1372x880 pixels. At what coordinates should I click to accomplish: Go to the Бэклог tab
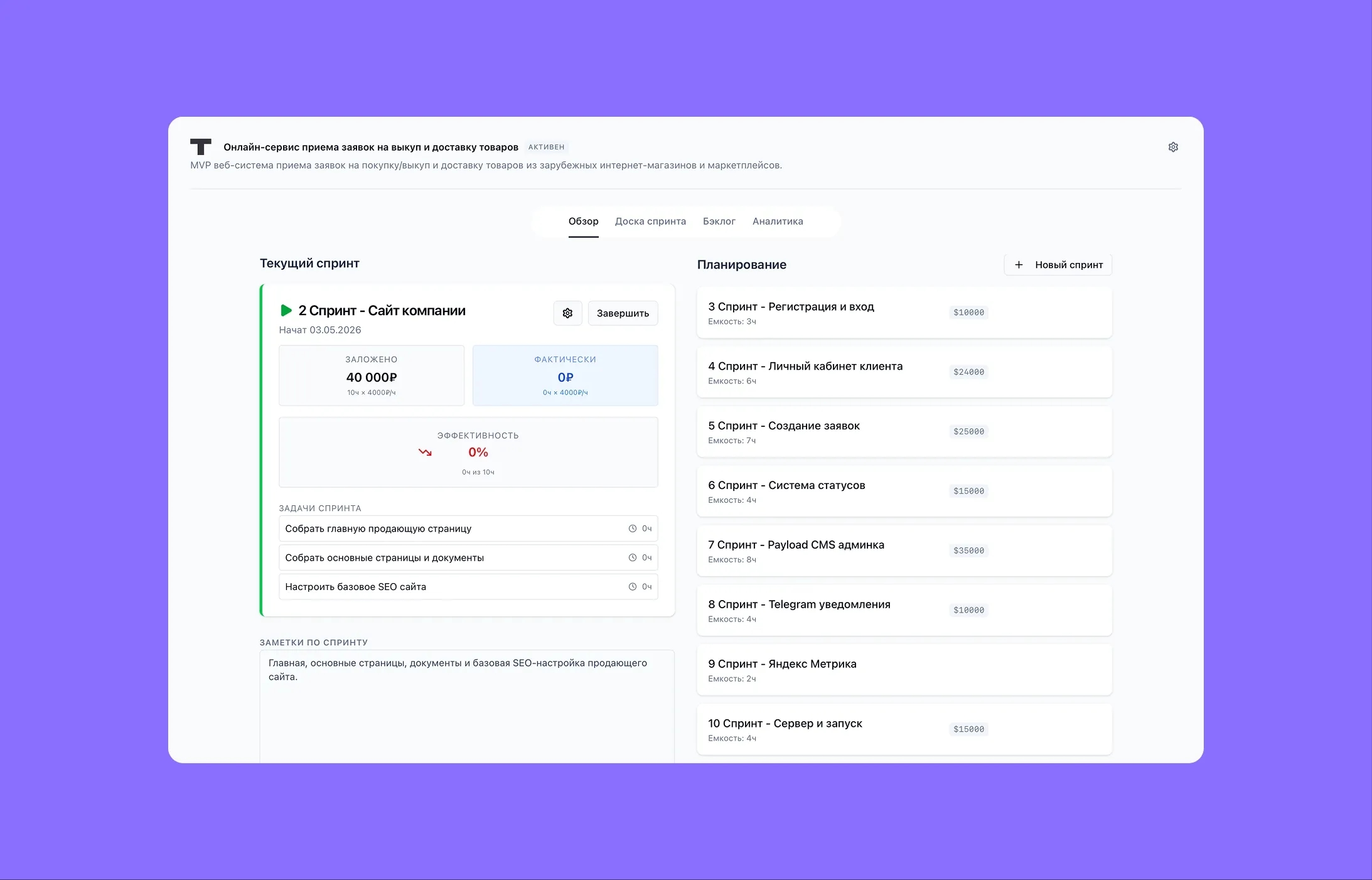pos(719,221)
